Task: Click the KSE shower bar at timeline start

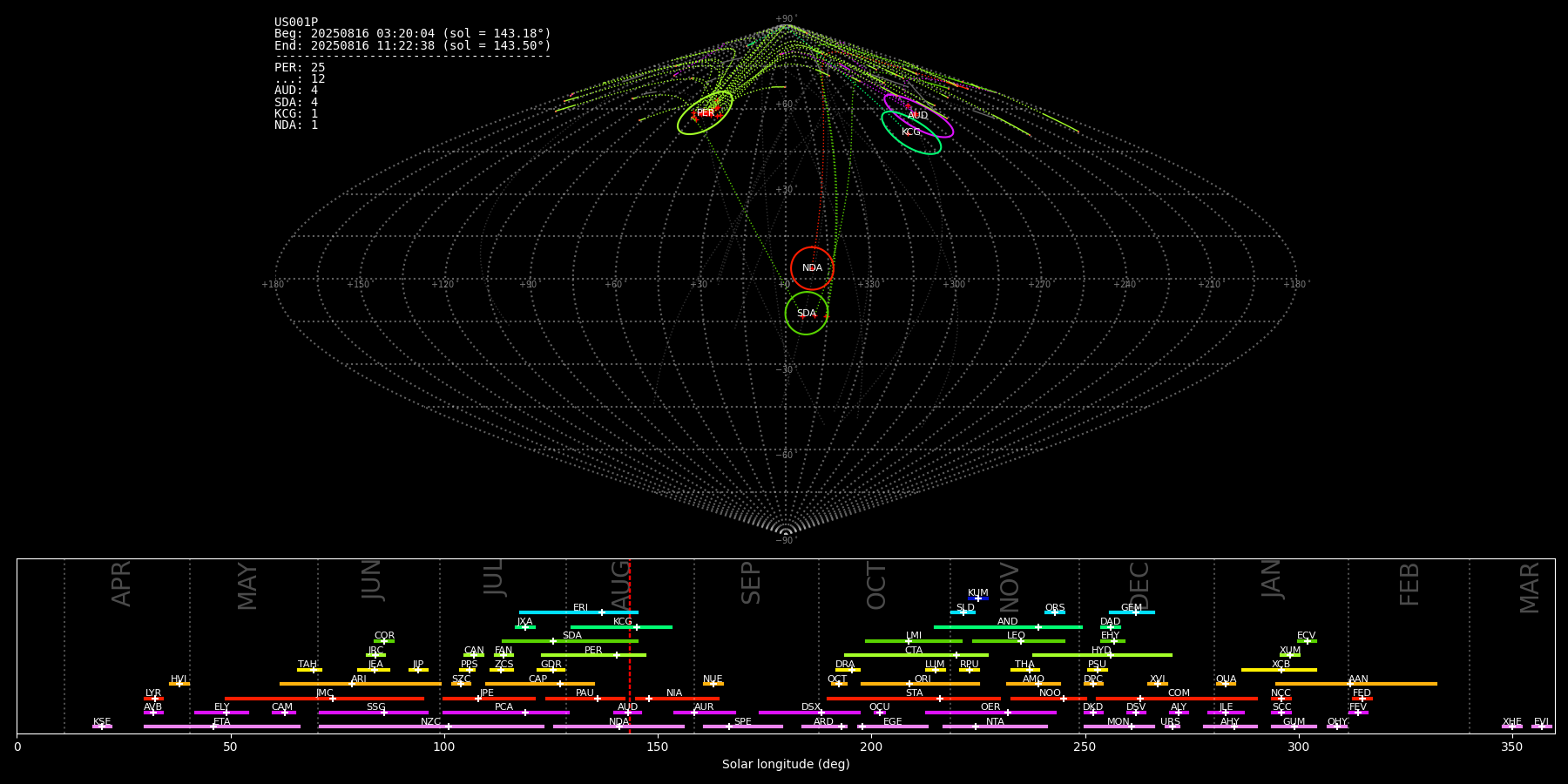Action: coord(102,727)
